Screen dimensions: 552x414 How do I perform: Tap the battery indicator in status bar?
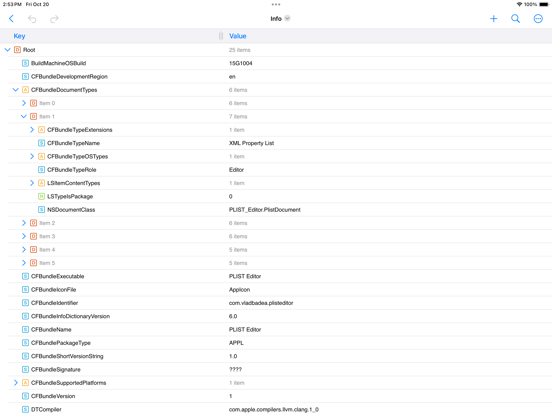click(544, 4)
